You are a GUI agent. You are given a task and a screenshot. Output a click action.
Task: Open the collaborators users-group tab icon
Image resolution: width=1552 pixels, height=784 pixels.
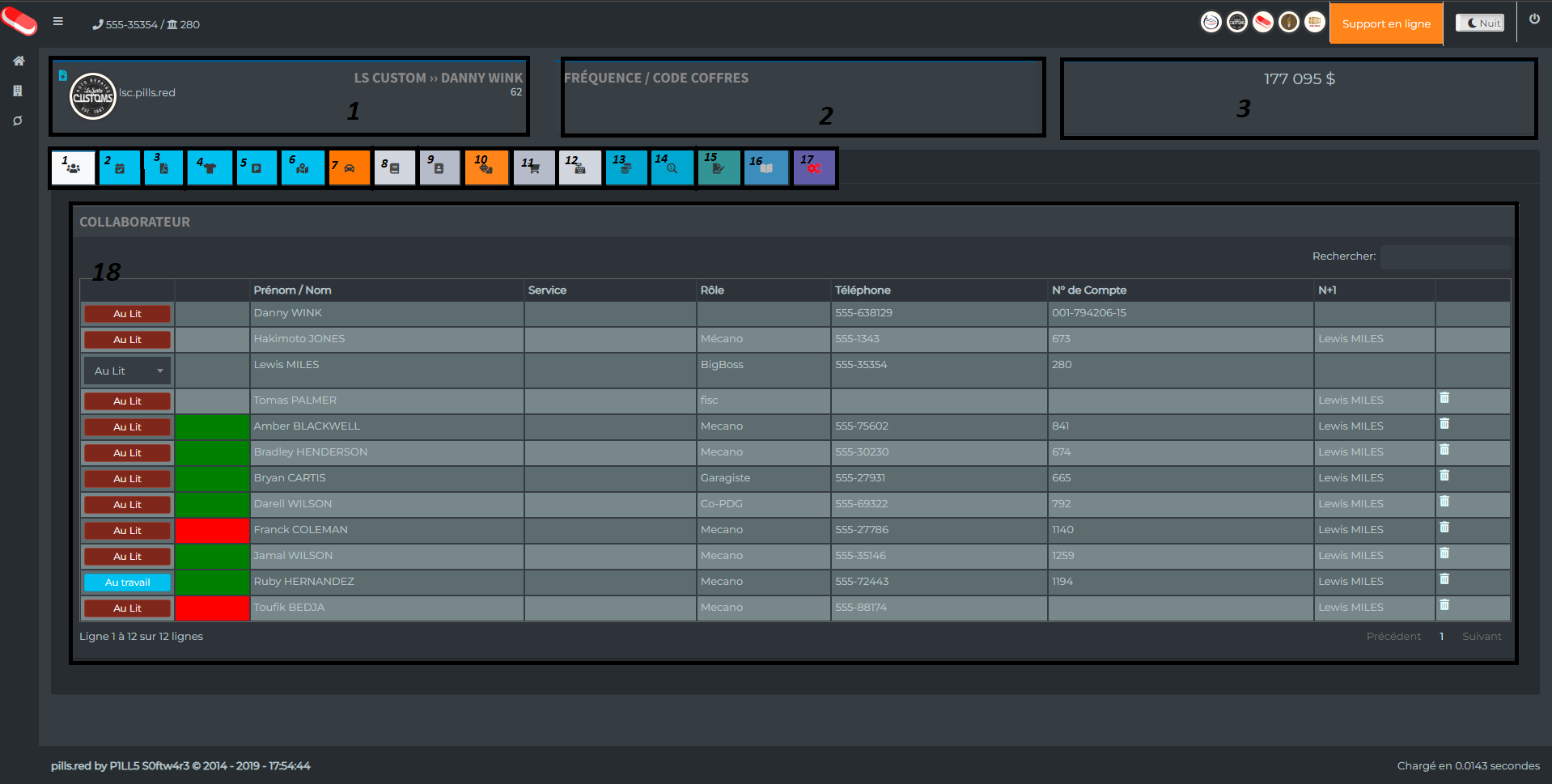pyautogui.click(x=74, y=168)
